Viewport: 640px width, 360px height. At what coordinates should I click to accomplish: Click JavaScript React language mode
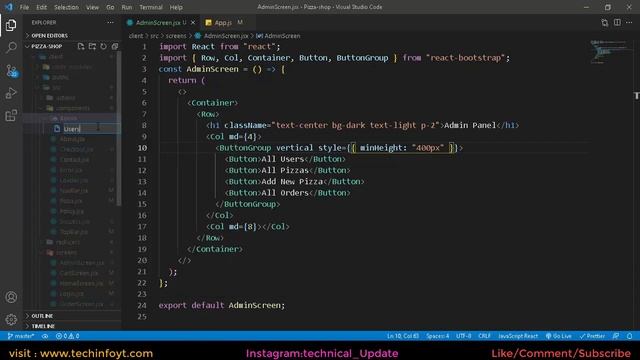(x=518, y=336)
